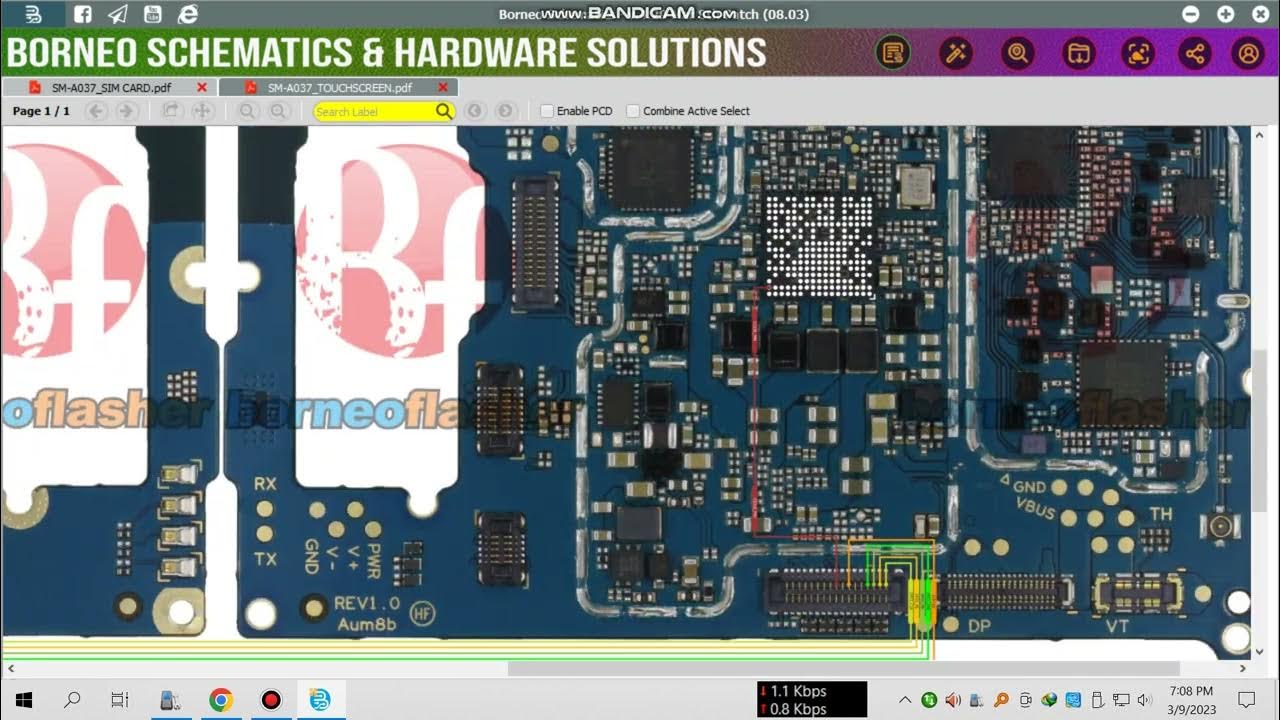Open the user account profile icon
The height and width of the screenshot is (720, 1280).
point(1248,53)
